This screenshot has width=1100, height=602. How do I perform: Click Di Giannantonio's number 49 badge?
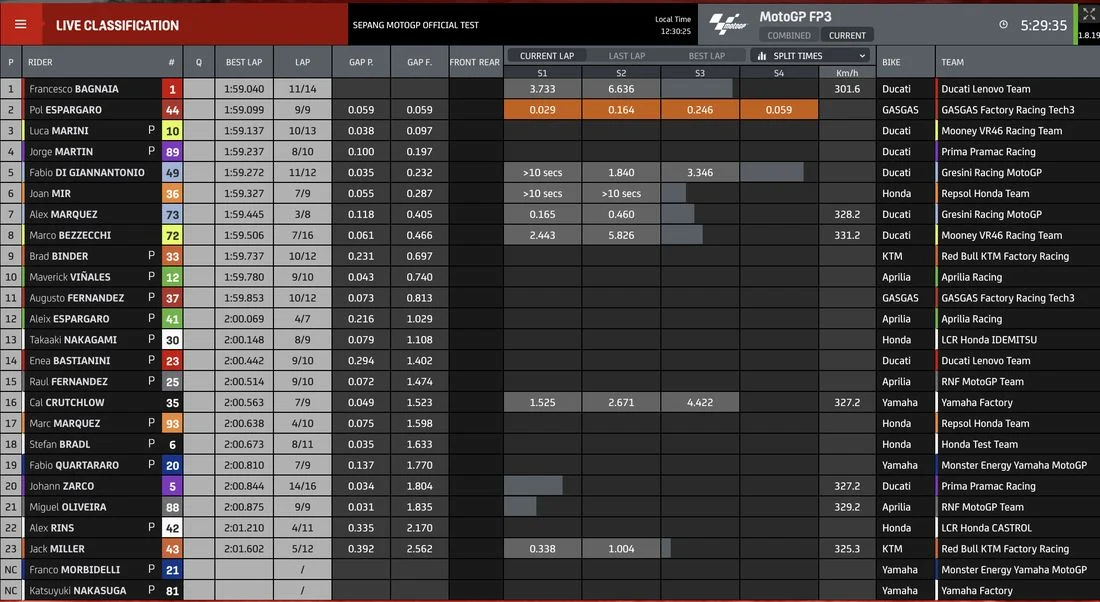(x=172, y=173)
